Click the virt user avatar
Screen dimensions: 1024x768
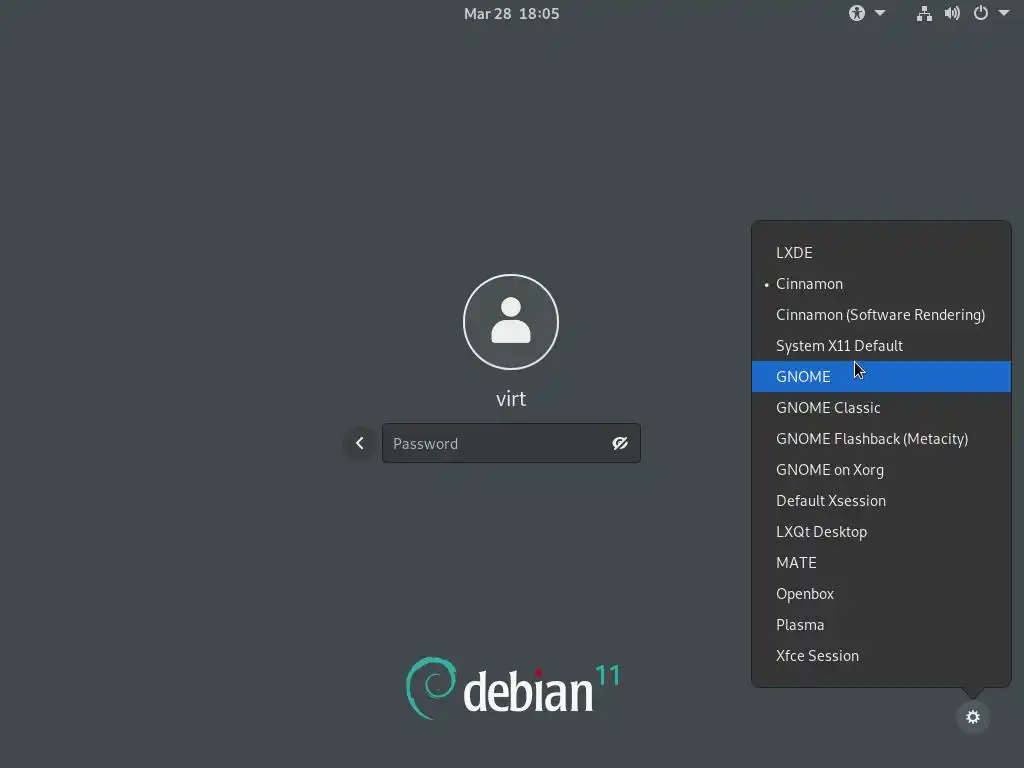coord(511,322)
